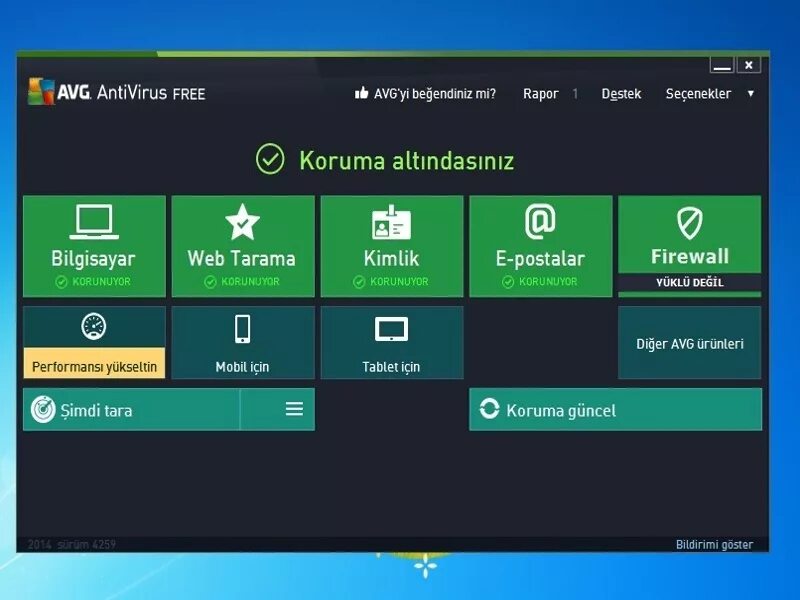Click Kimlik KORUNUYOR status checkmark
Image resolution: width=800 pixels, height=600 pixels.
click(359, 282)
